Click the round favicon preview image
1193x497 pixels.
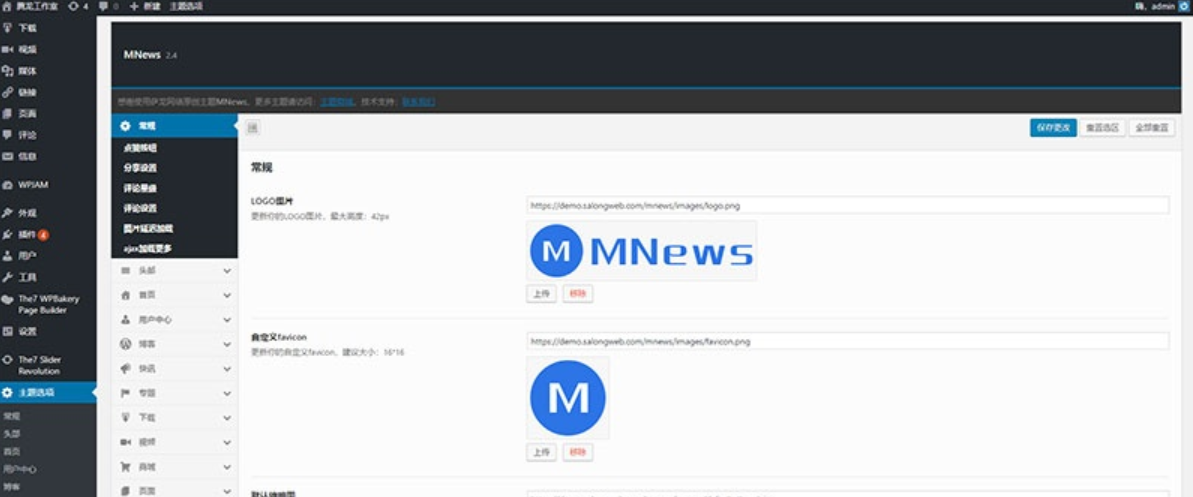[x=568, y=398]
